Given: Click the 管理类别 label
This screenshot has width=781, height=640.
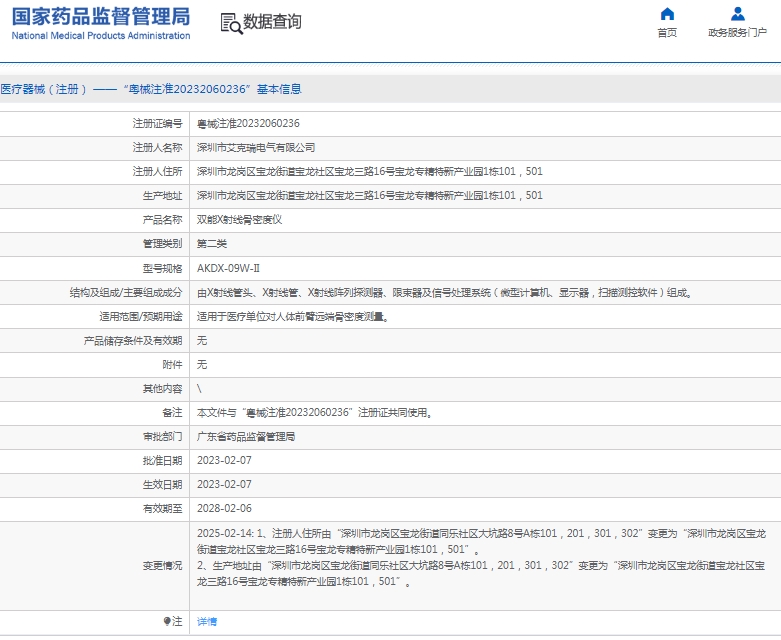Looking at the screenshot, I should [162, 244].
